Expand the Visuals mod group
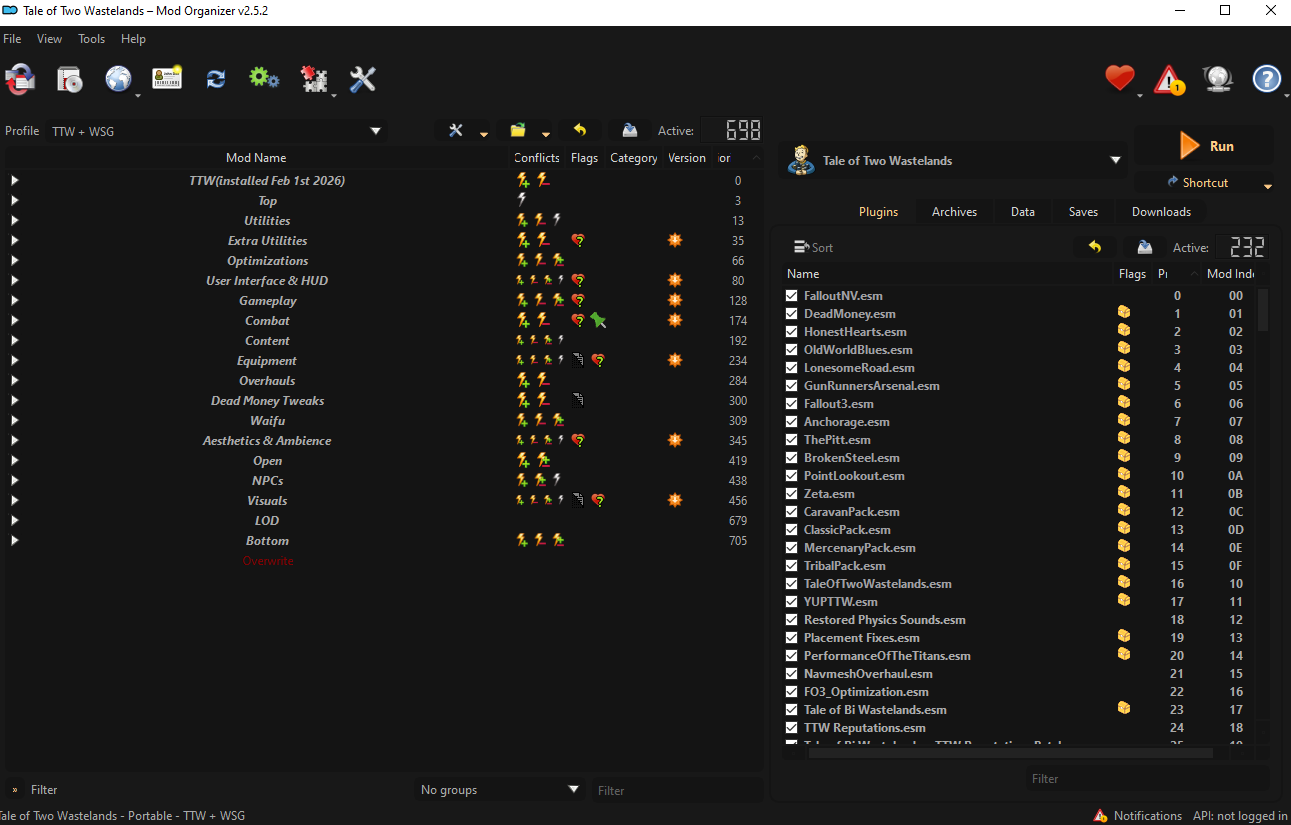The image size is (1291, 825). click(15, 501)
